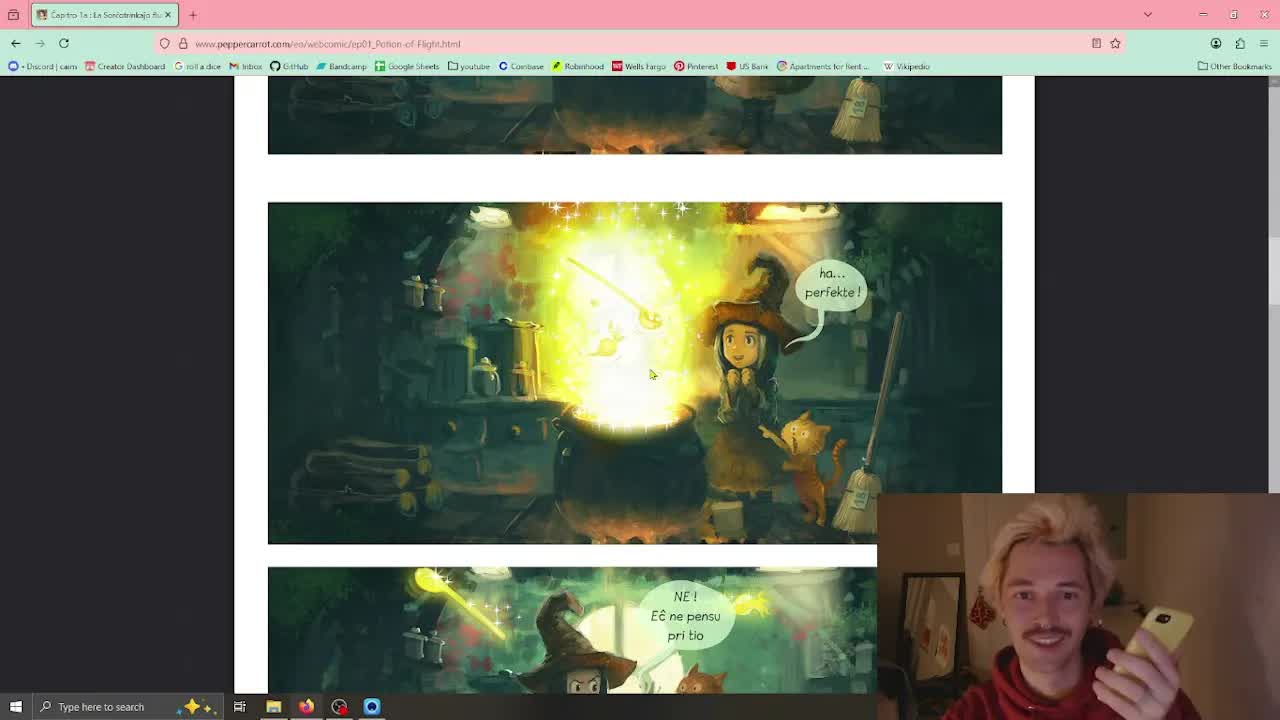The image size is (1280, 720).
Task: Open File Explorer from the taskbar
Action: (273, 707)
